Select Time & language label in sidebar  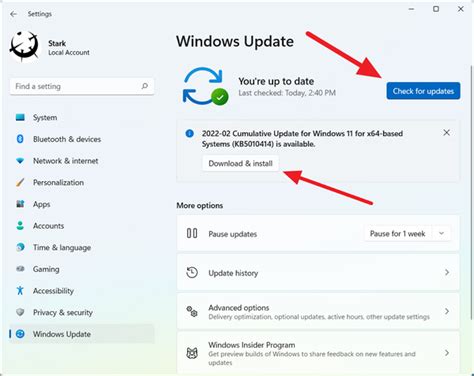(x=62, y=248)
